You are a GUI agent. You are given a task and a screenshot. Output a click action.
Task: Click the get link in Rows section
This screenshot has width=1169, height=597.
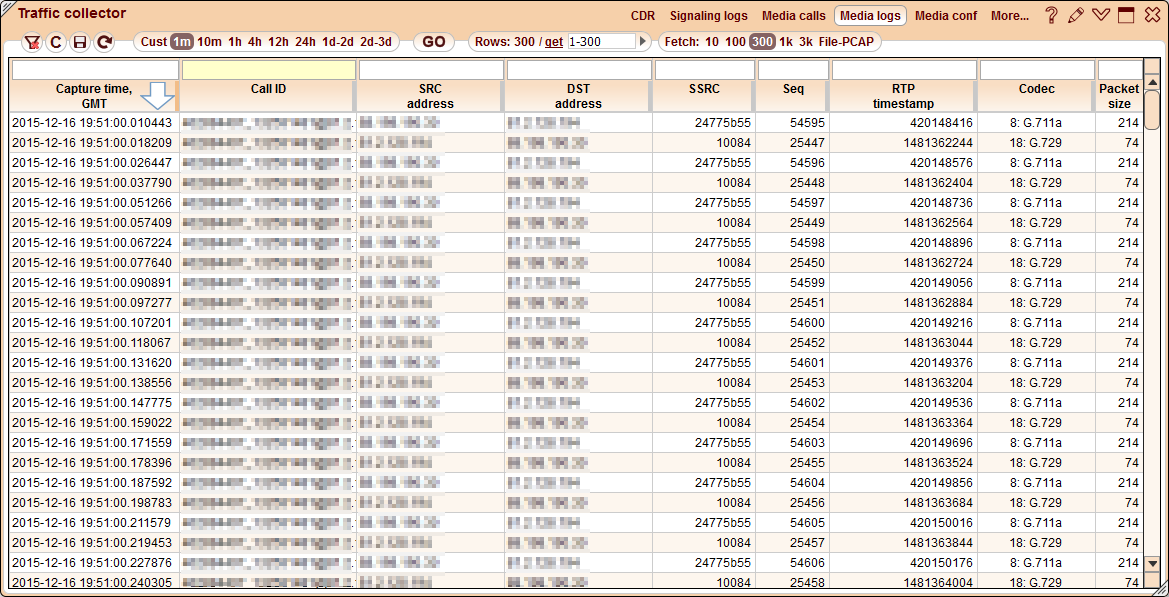554,42
